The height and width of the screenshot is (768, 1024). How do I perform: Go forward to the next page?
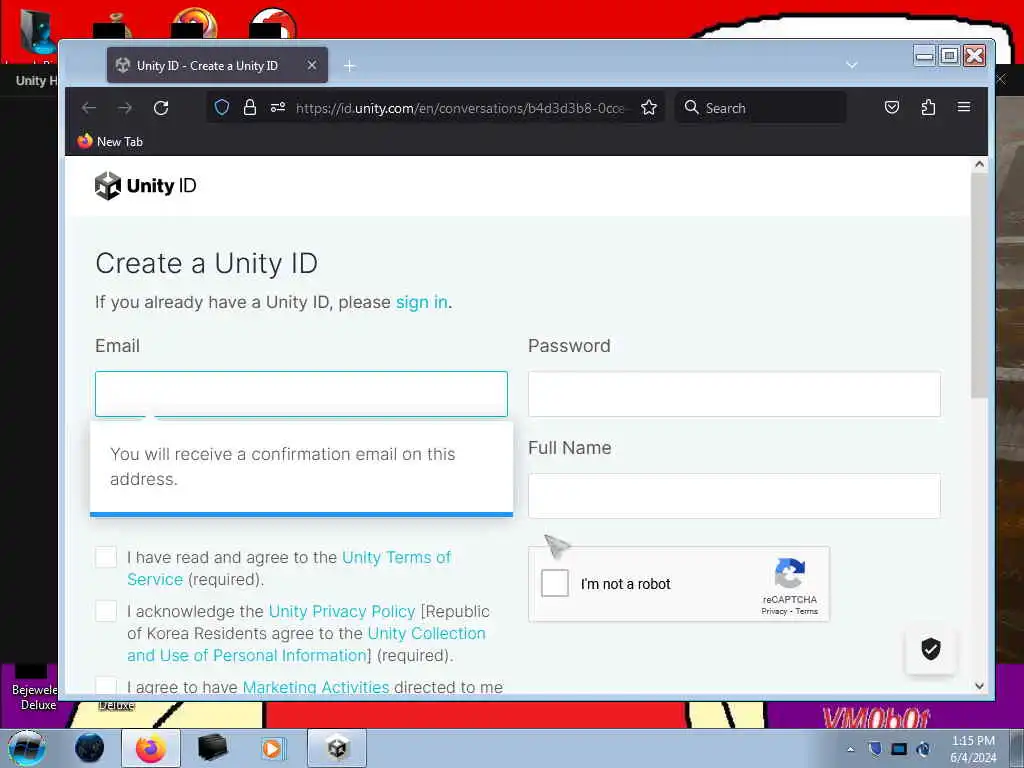click(x=125, y=108)
